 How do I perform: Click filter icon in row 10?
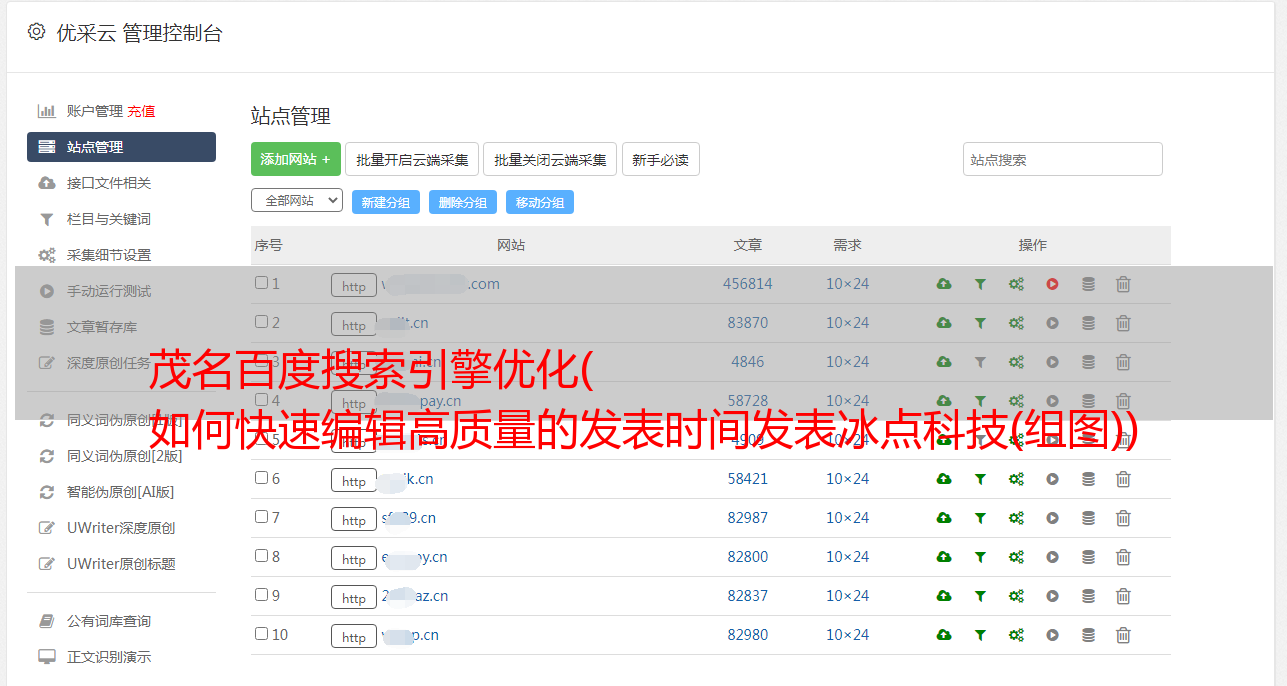[980, 635]
